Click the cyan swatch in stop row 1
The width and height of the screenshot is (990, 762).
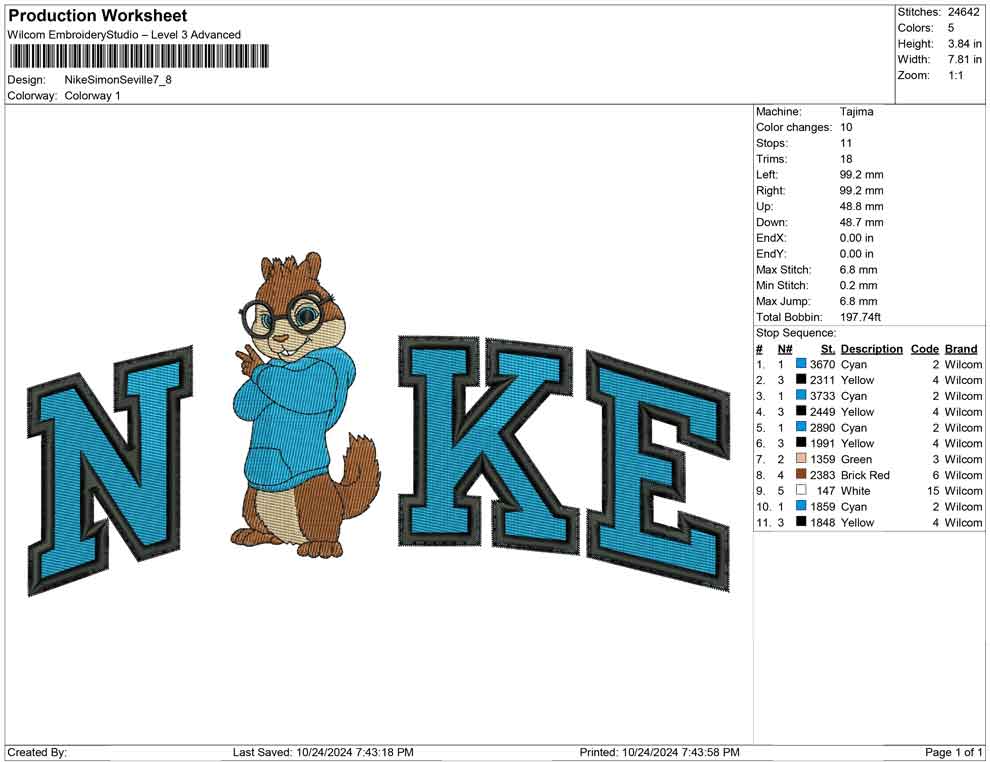tap(801, 364)
